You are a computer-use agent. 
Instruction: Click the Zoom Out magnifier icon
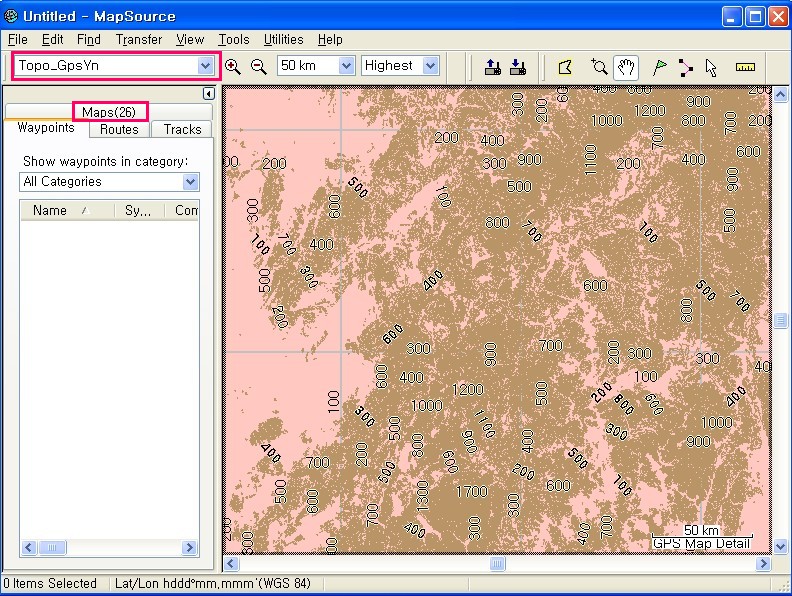(x=259, y=66)
